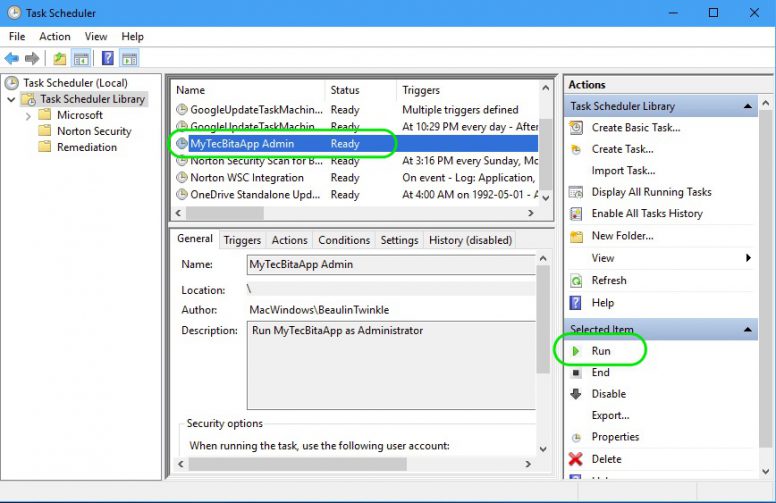Image resolution: width=776 pixels, height=503 pixels.
Task: Open the Help menu in menu bar
Action: click(x=133, y=37)
